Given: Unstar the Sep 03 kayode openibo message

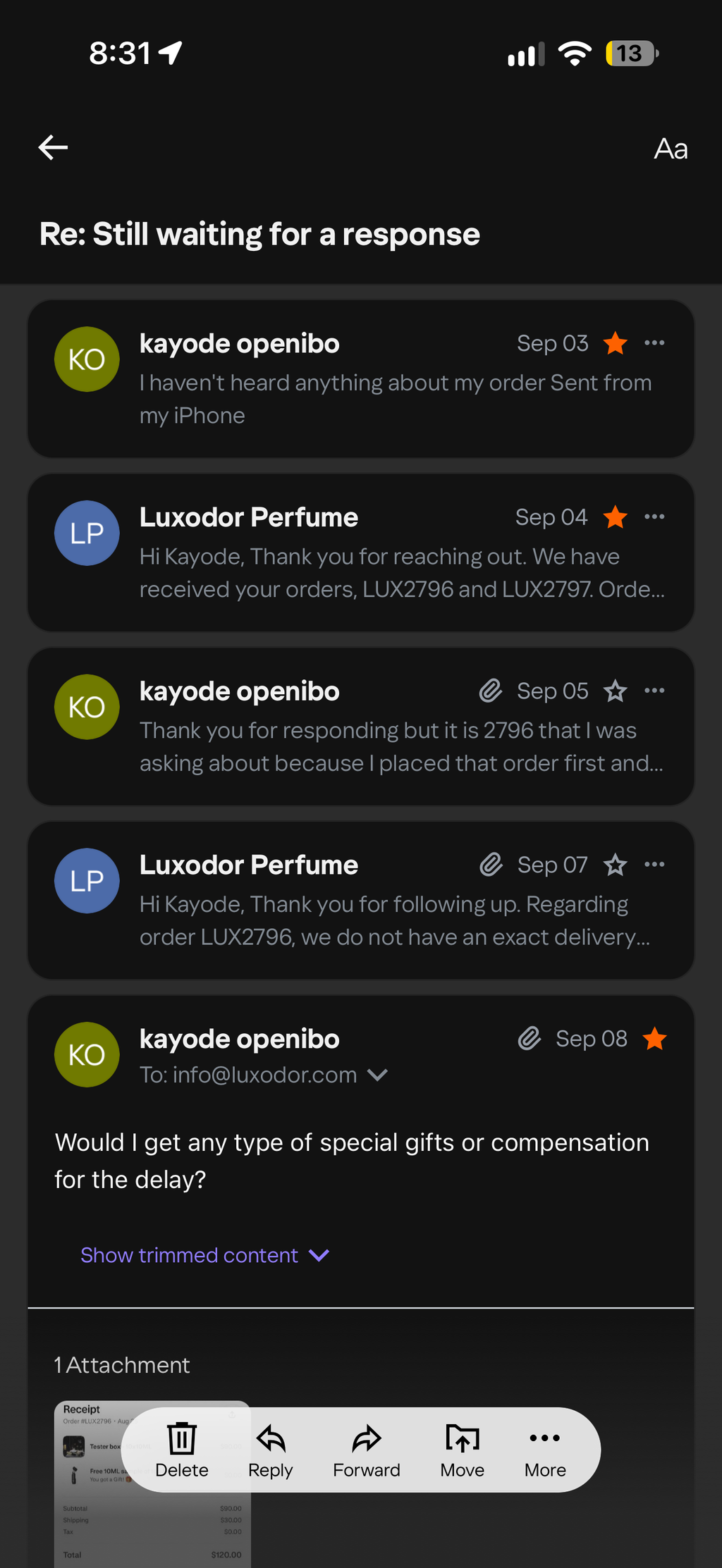Looking at the screenshot, I should (x=616, y=343).
